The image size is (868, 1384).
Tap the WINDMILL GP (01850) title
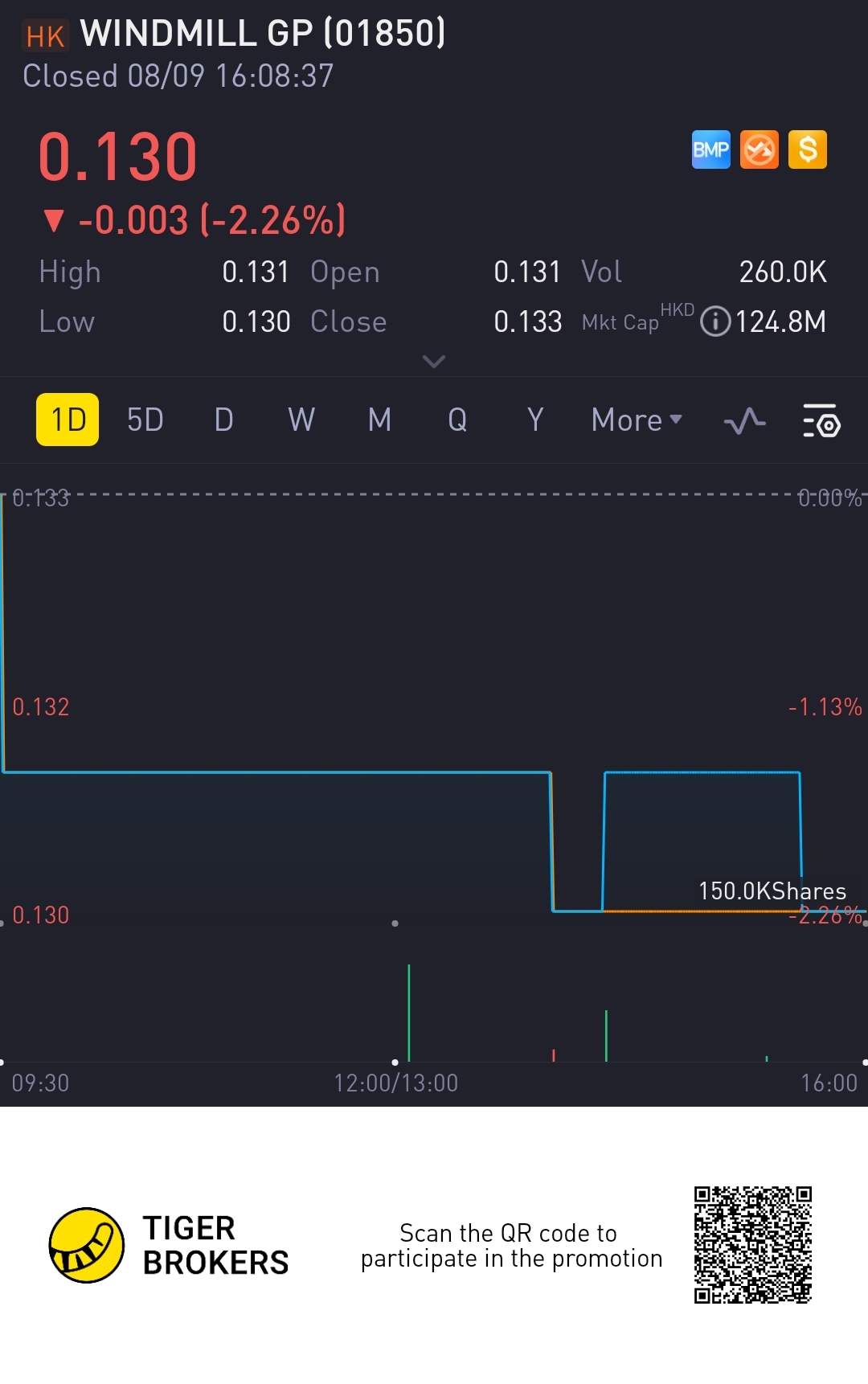[262, 34]
